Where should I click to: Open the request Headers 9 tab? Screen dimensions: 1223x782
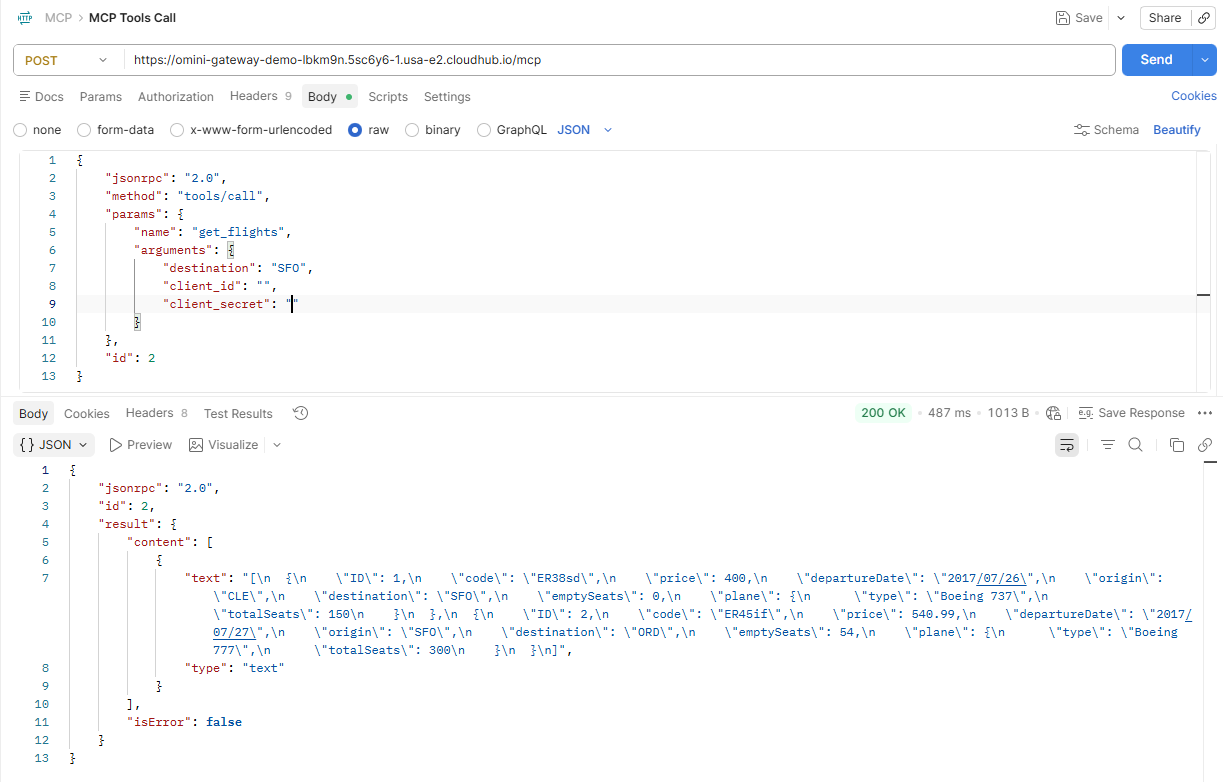coord(261,96)
